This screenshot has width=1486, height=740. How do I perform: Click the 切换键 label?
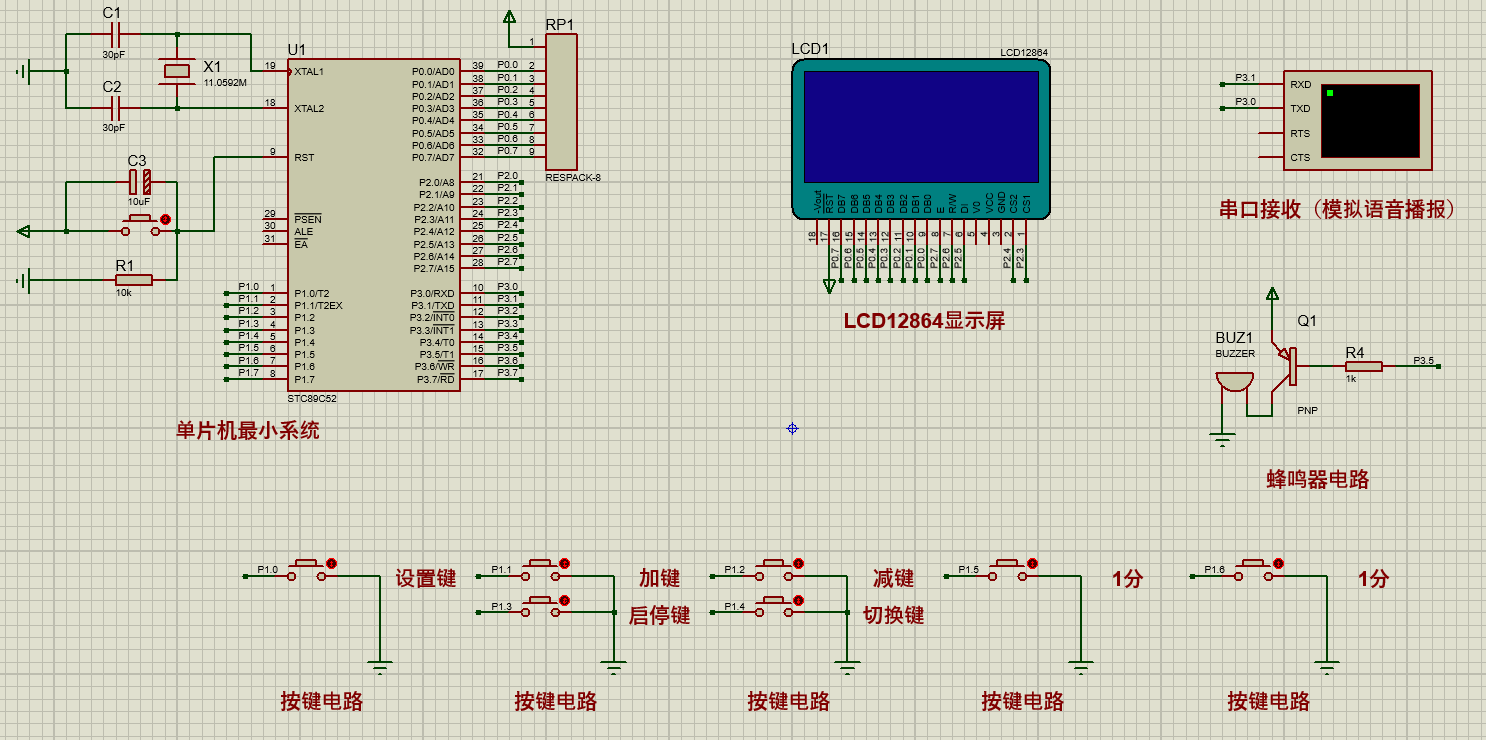[893, 615]
